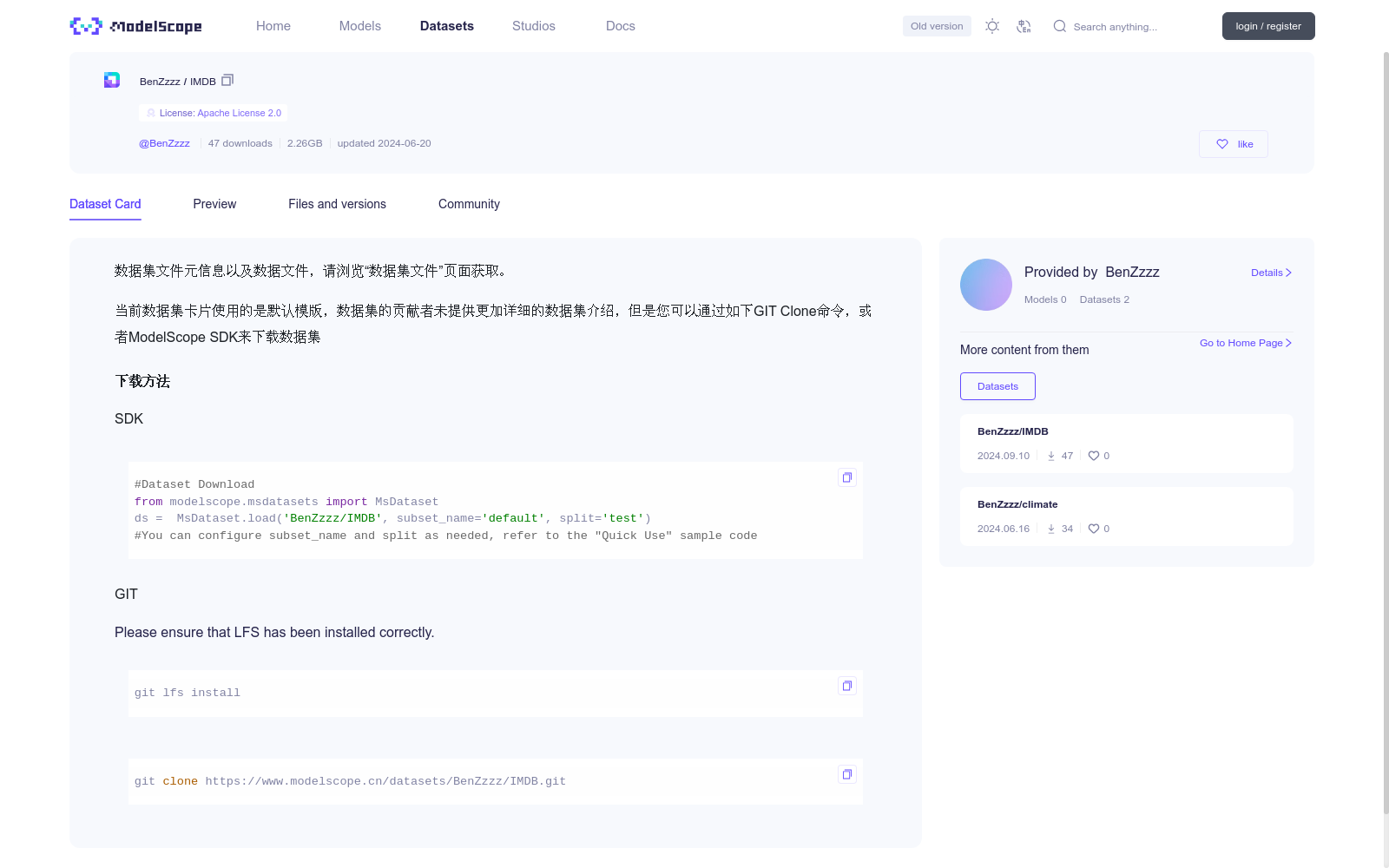The image size is (1389, 868).
Task: Open the Docs navigation item
Action: 621,26
